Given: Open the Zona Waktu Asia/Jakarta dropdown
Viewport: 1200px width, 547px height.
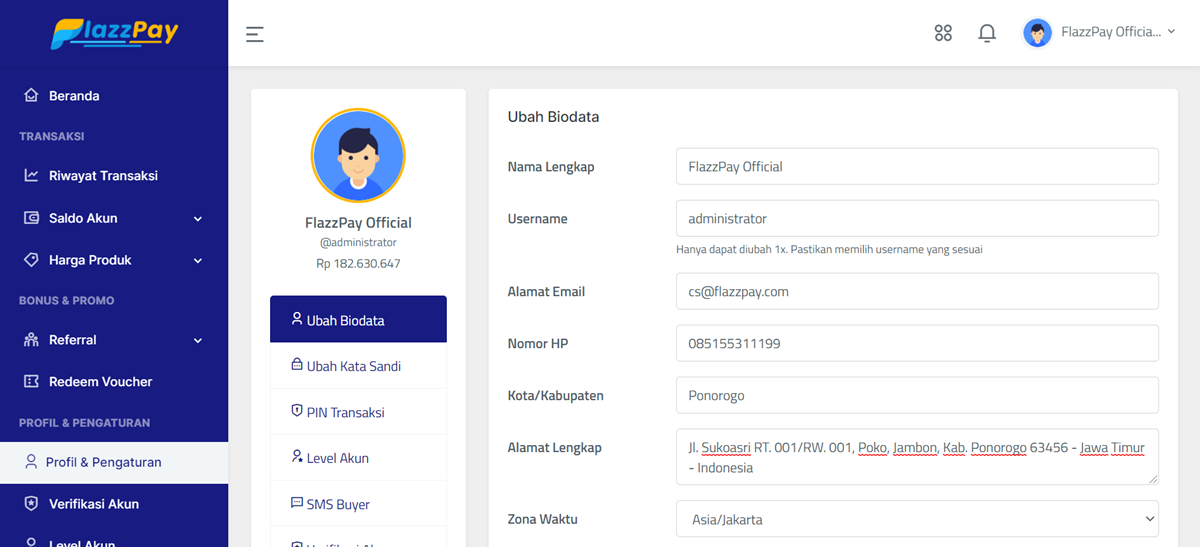Looking at the screenshot, I should pos(917,519).
